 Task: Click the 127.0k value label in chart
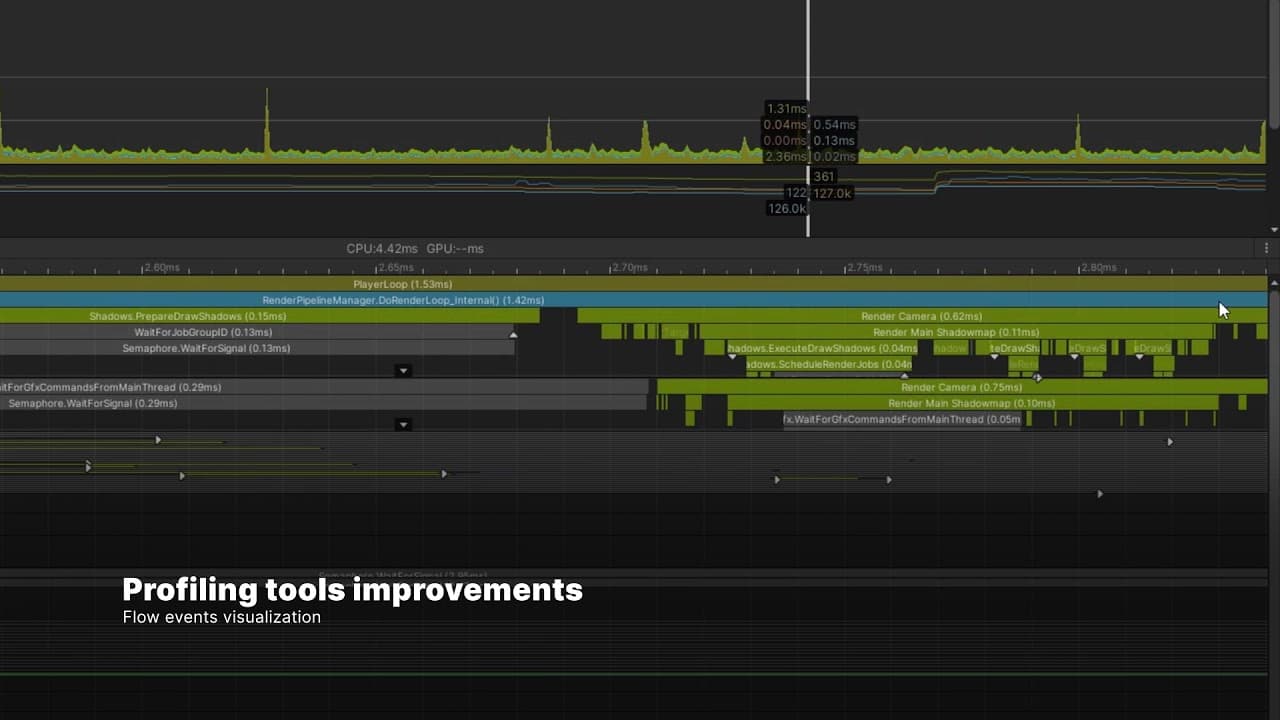click(832, 193)
